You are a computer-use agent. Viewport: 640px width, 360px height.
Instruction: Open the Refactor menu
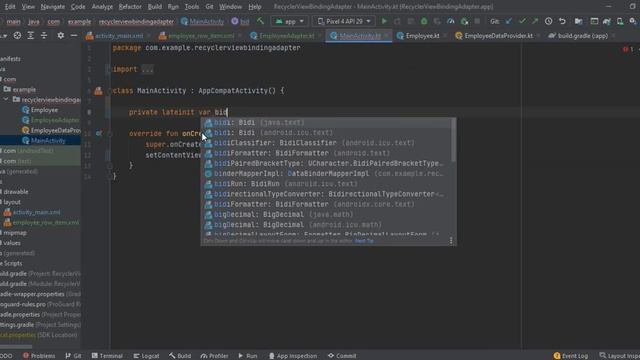coord(130,7)
